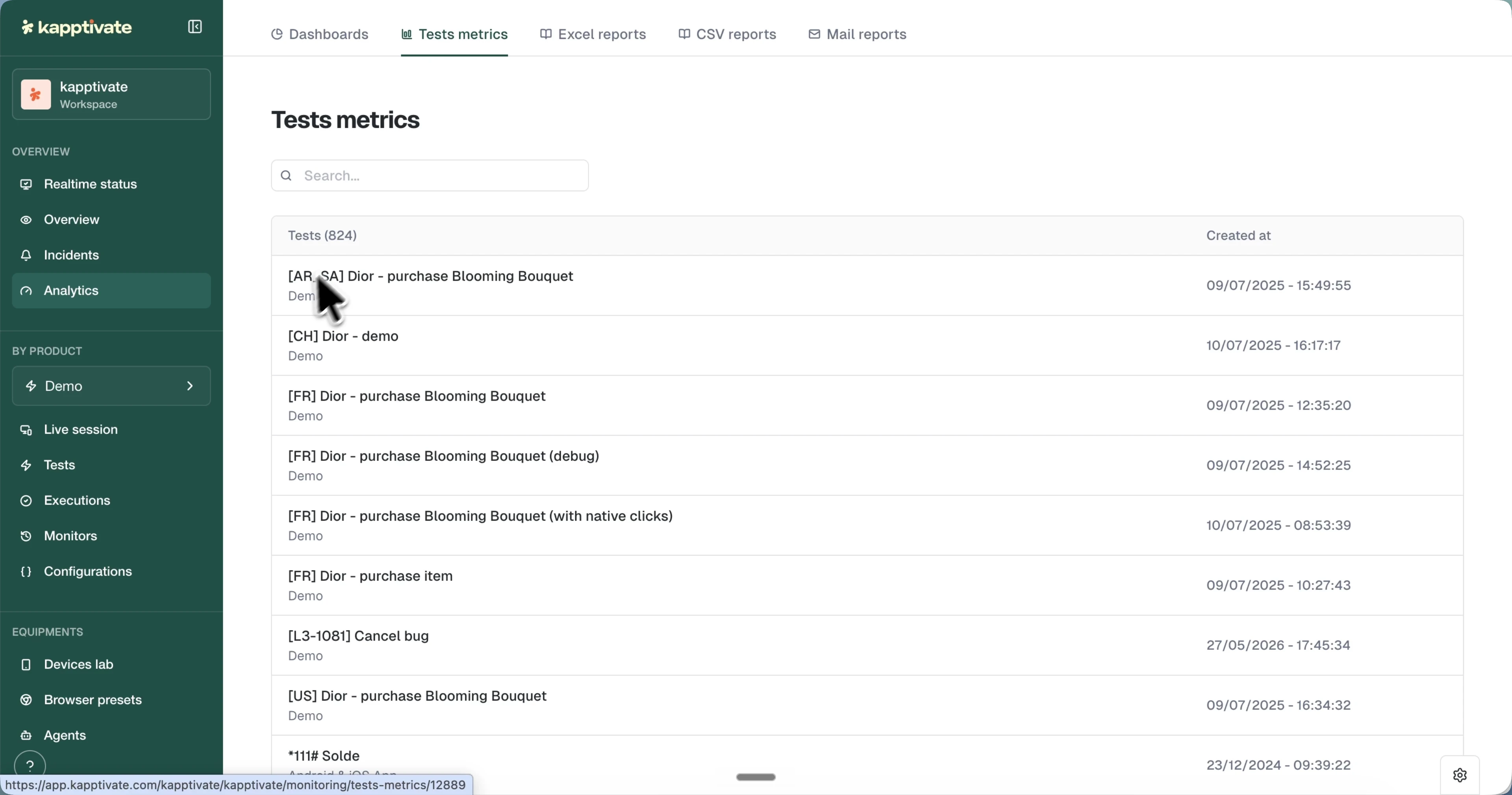Open Configurations page
Image resolution: width=1512 pixels, height=795 pixels.
(111, 571)
